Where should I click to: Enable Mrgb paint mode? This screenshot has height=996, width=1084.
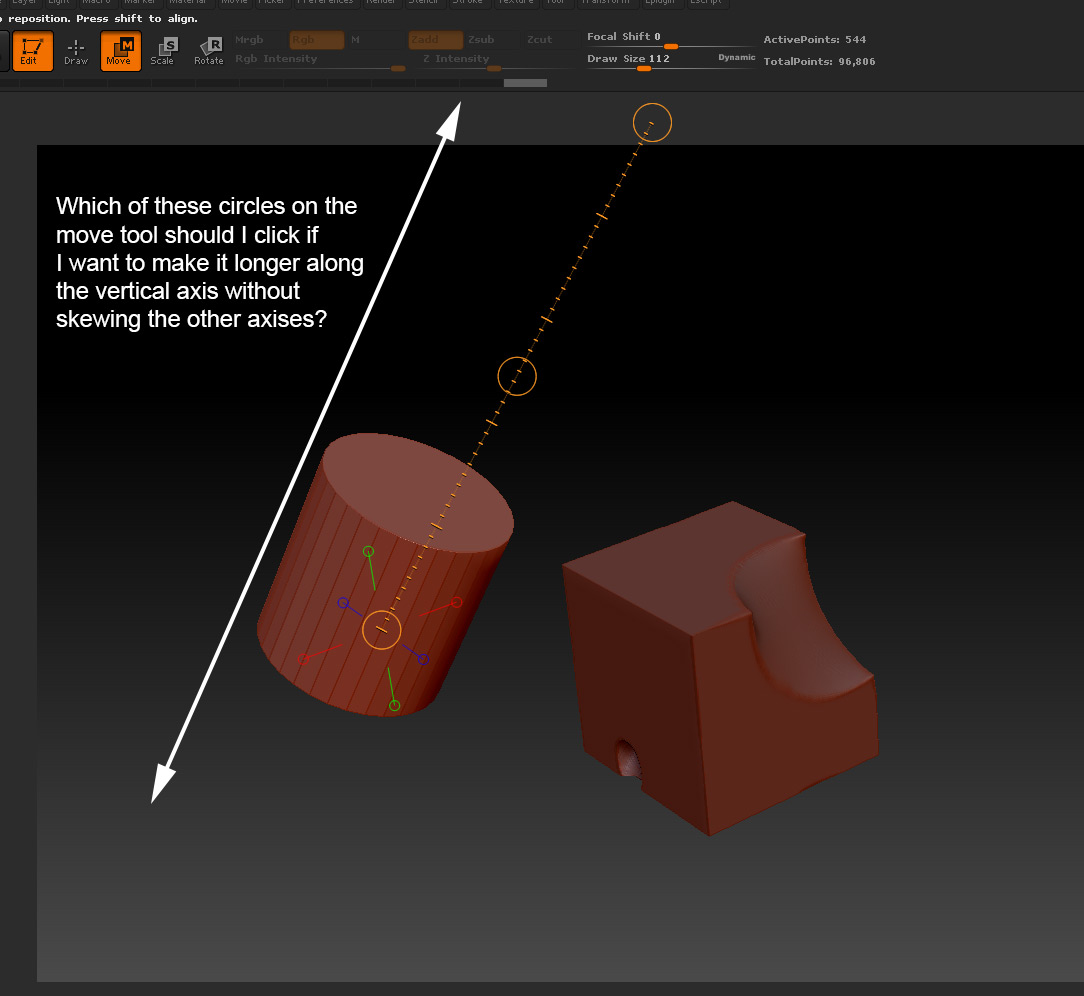click(x=250, y=39)
